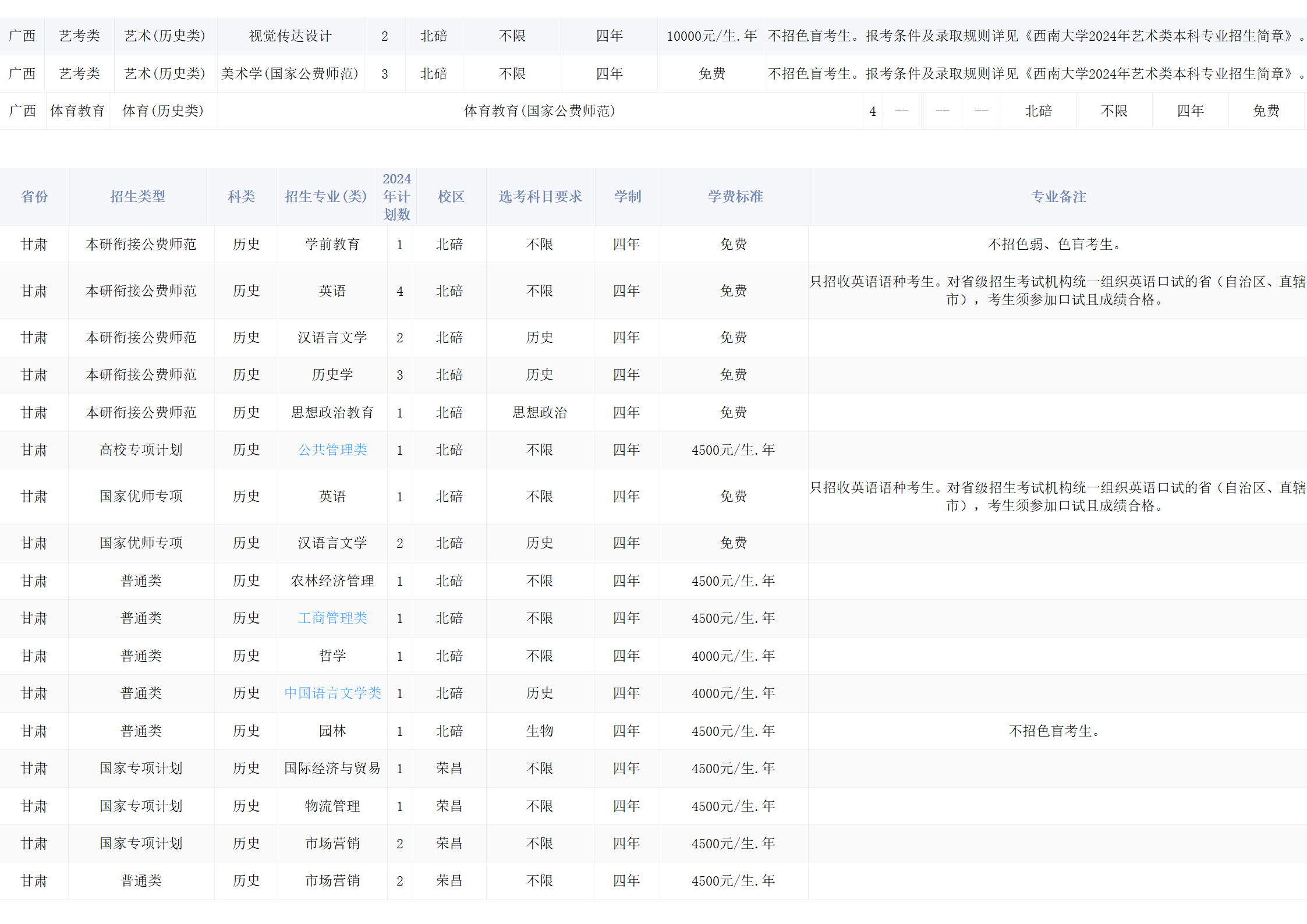Select the 思想政治教育 major cell

(332, 413)
